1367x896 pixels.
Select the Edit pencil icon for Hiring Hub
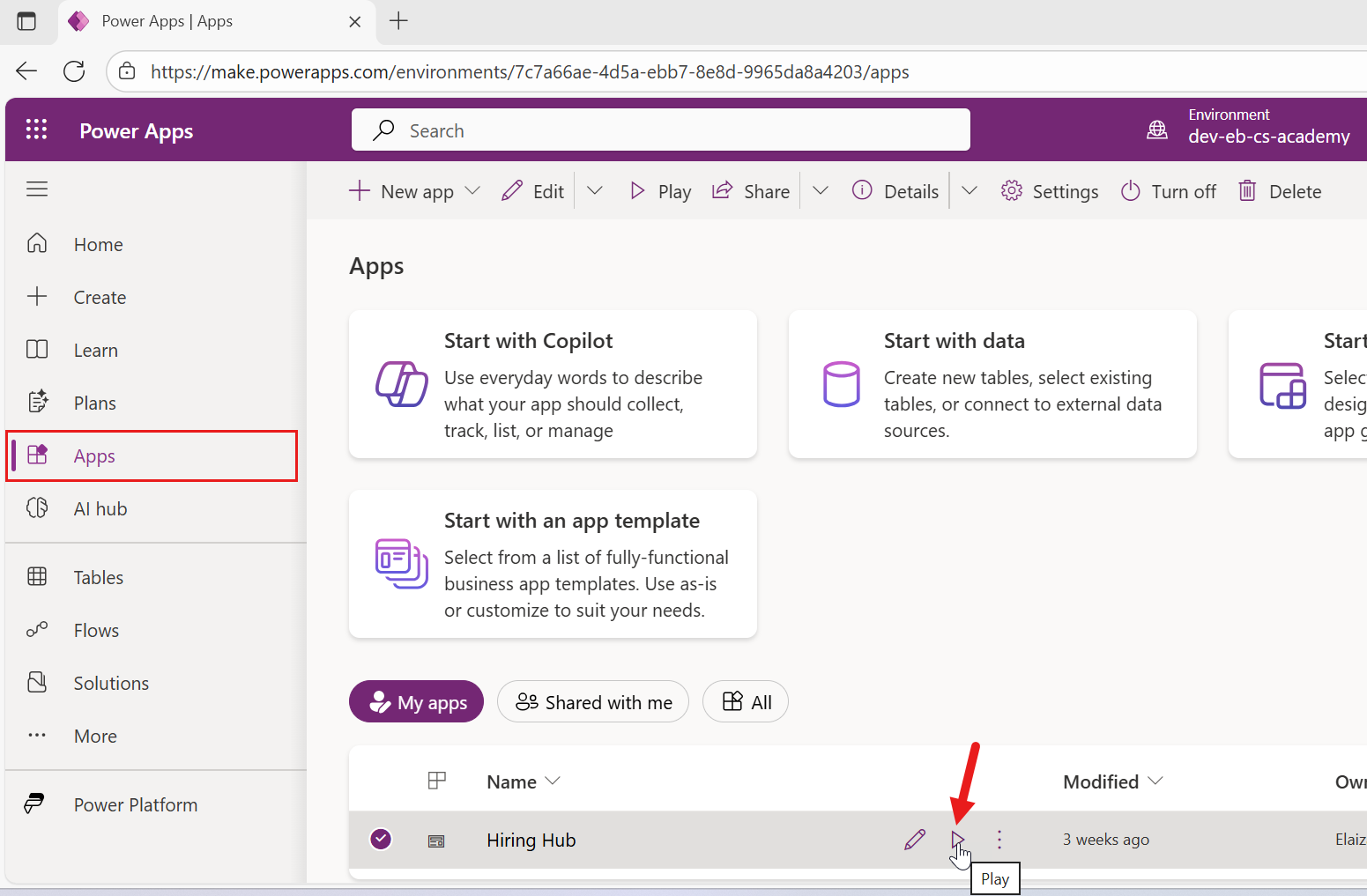click(914, 840)
